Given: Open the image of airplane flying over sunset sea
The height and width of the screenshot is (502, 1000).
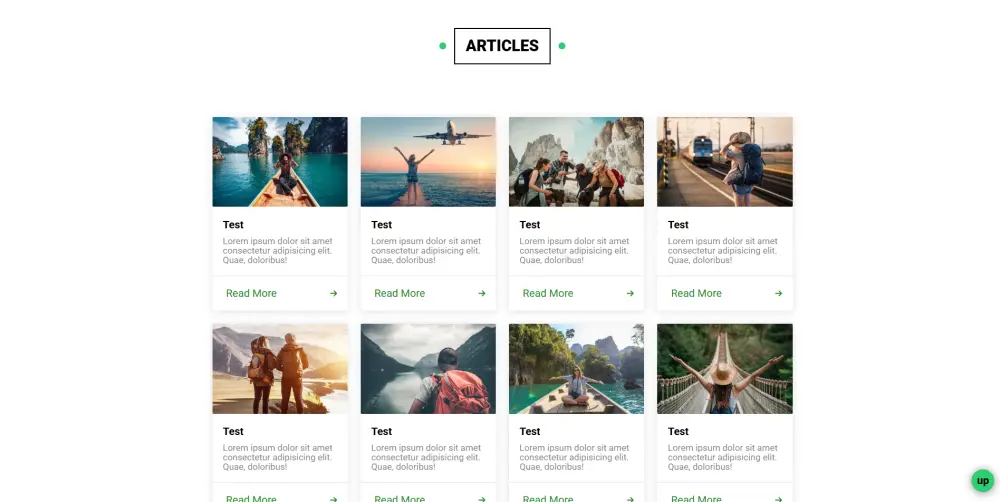Looking at the screenshot, I should tap(428, 162).
